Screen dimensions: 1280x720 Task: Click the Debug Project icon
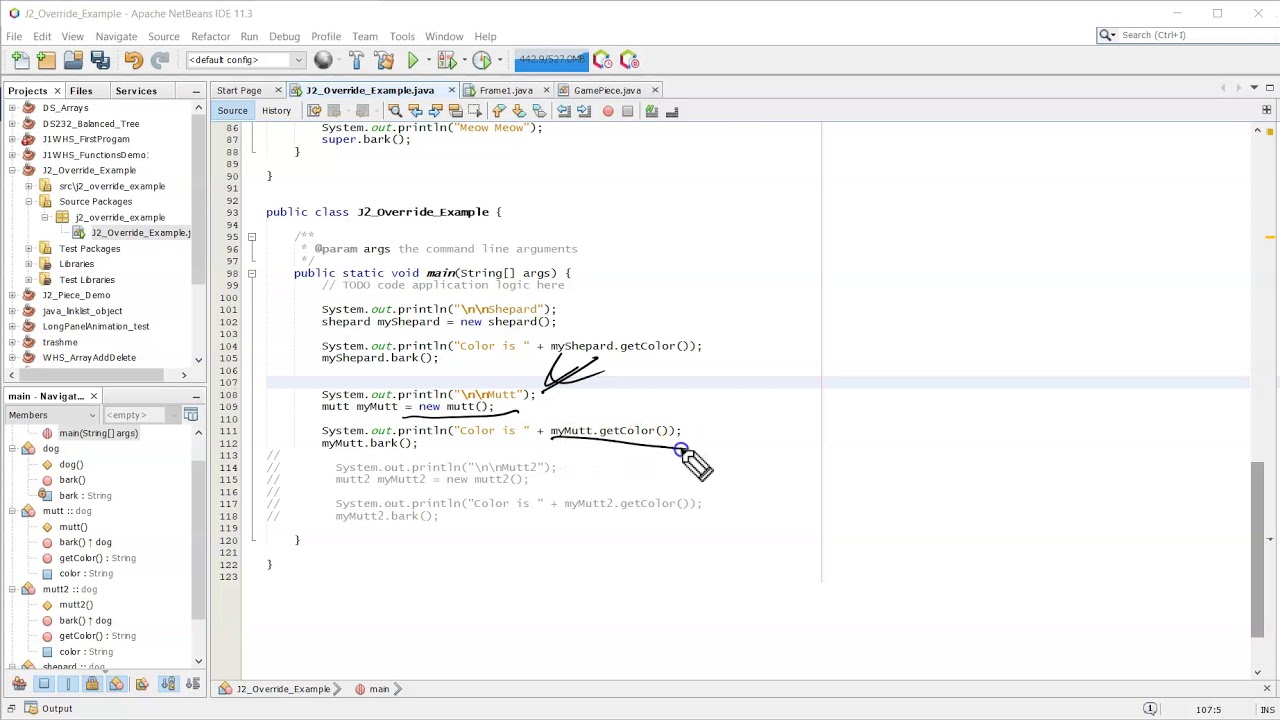click(446, 61)
